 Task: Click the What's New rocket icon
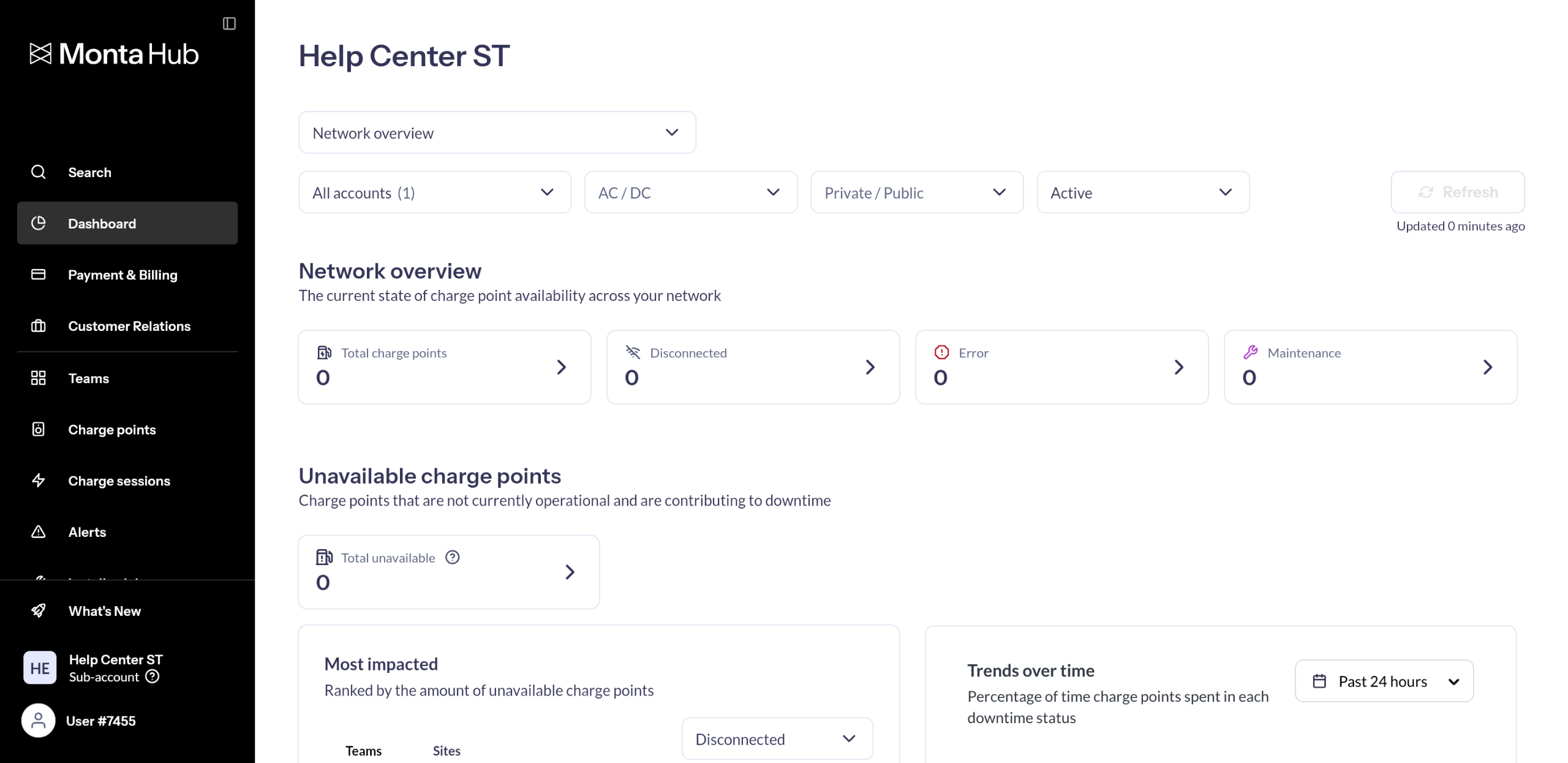tap(39, 610)
